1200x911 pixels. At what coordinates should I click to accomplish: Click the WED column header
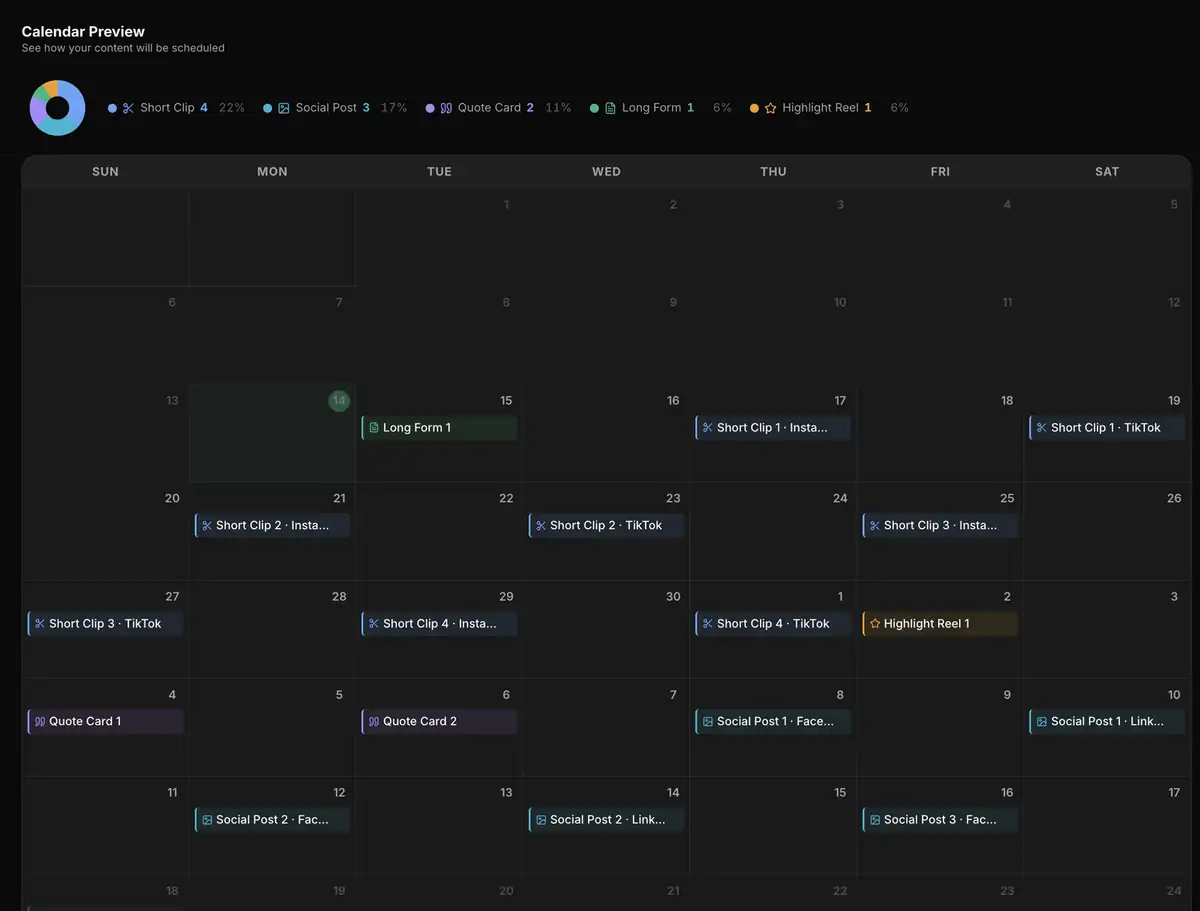pos(606,172)
